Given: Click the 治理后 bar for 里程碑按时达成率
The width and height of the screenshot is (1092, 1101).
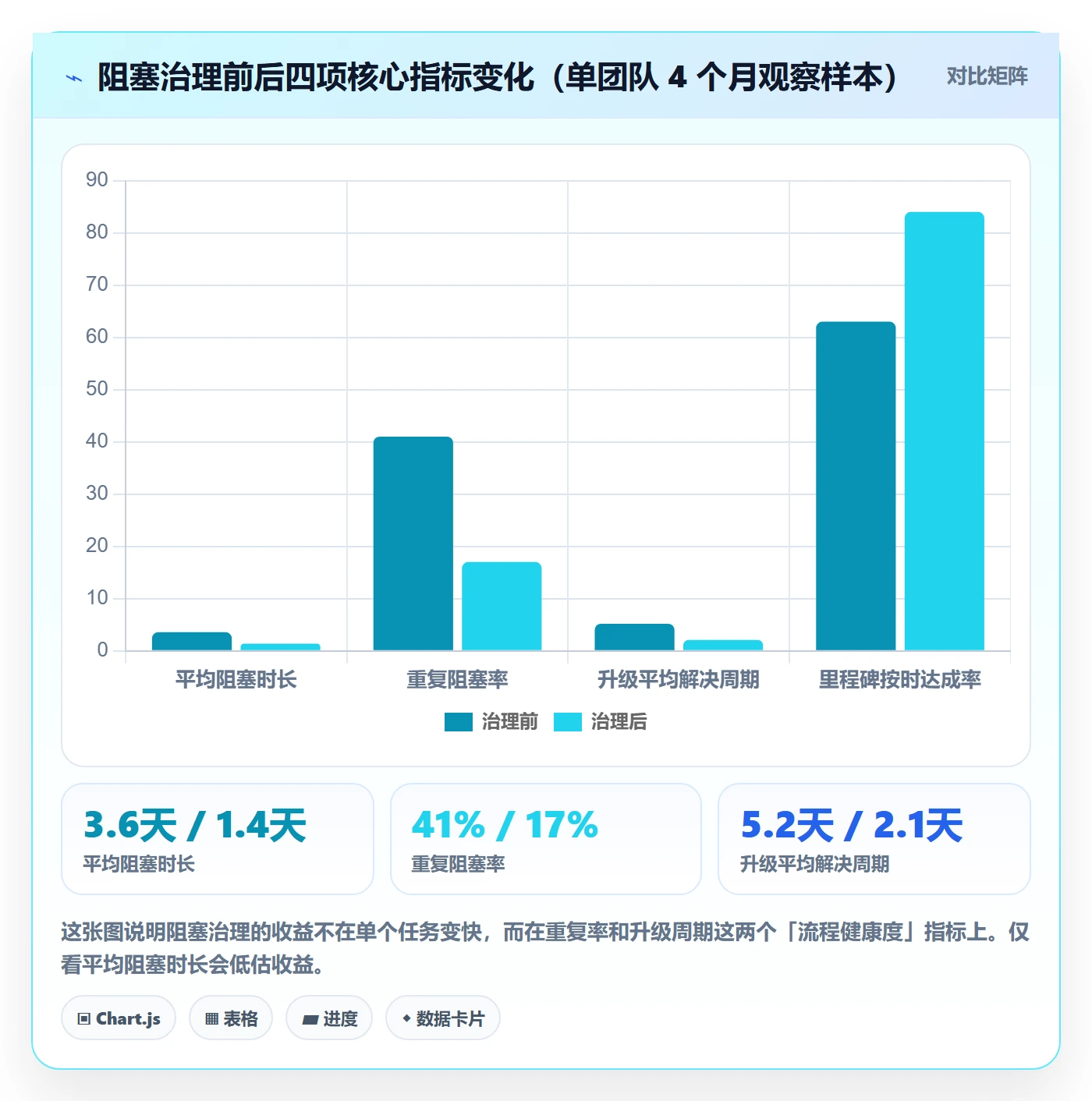Looking at the screenshot, I should tap(945, 431).
